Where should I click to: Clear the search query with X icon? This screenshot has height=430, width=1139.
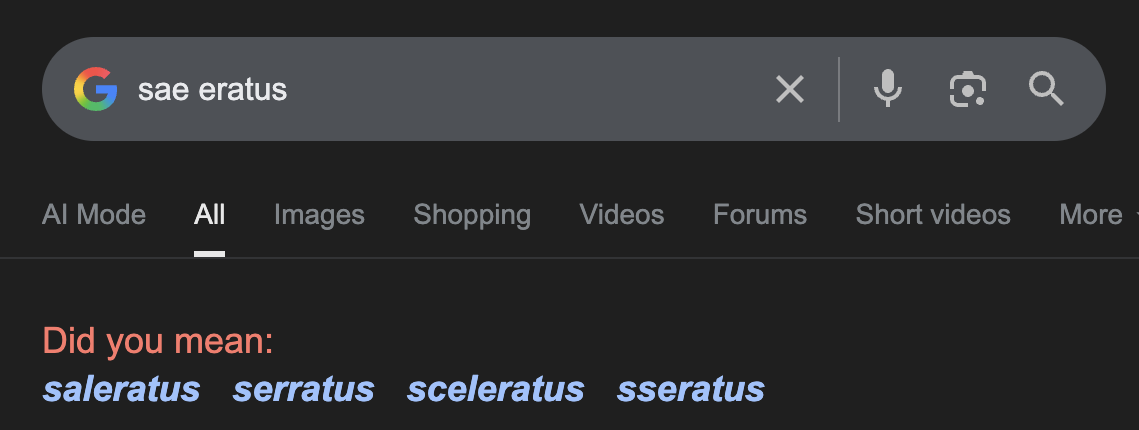point(790,90)
